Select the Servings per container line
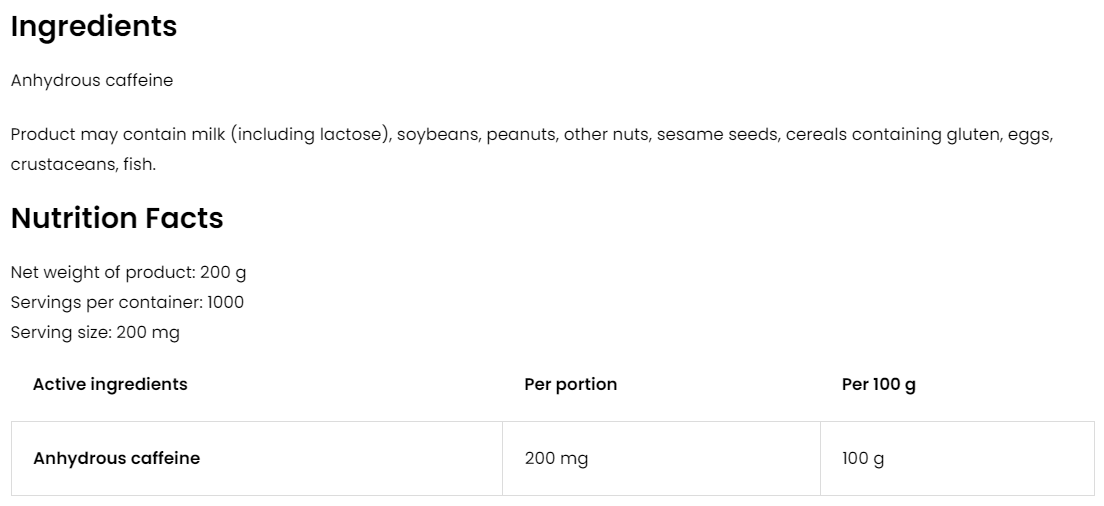The image size is (1104, 506). (127, 302)
